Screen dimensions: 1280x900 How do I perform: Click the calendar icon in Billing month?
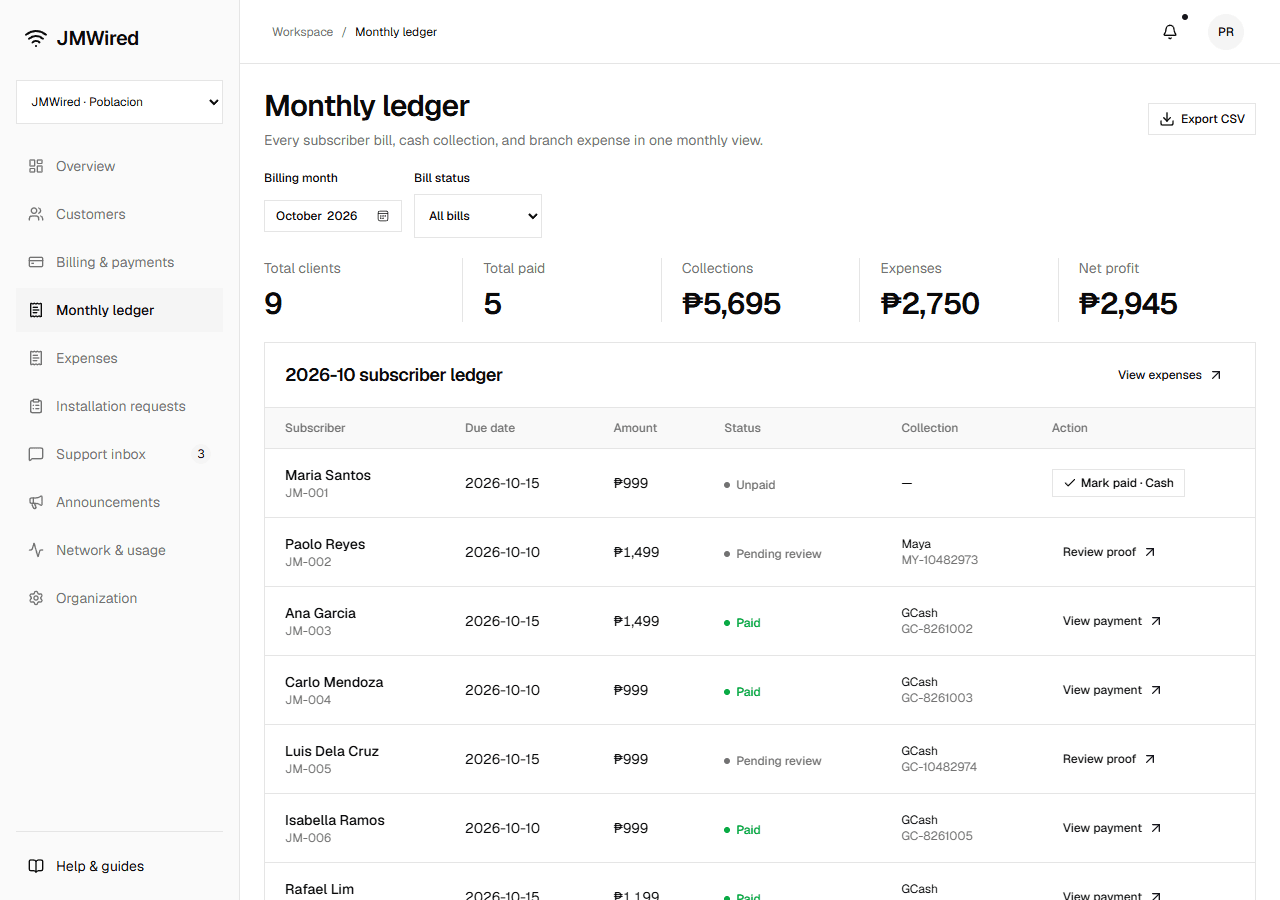[383, 216]
